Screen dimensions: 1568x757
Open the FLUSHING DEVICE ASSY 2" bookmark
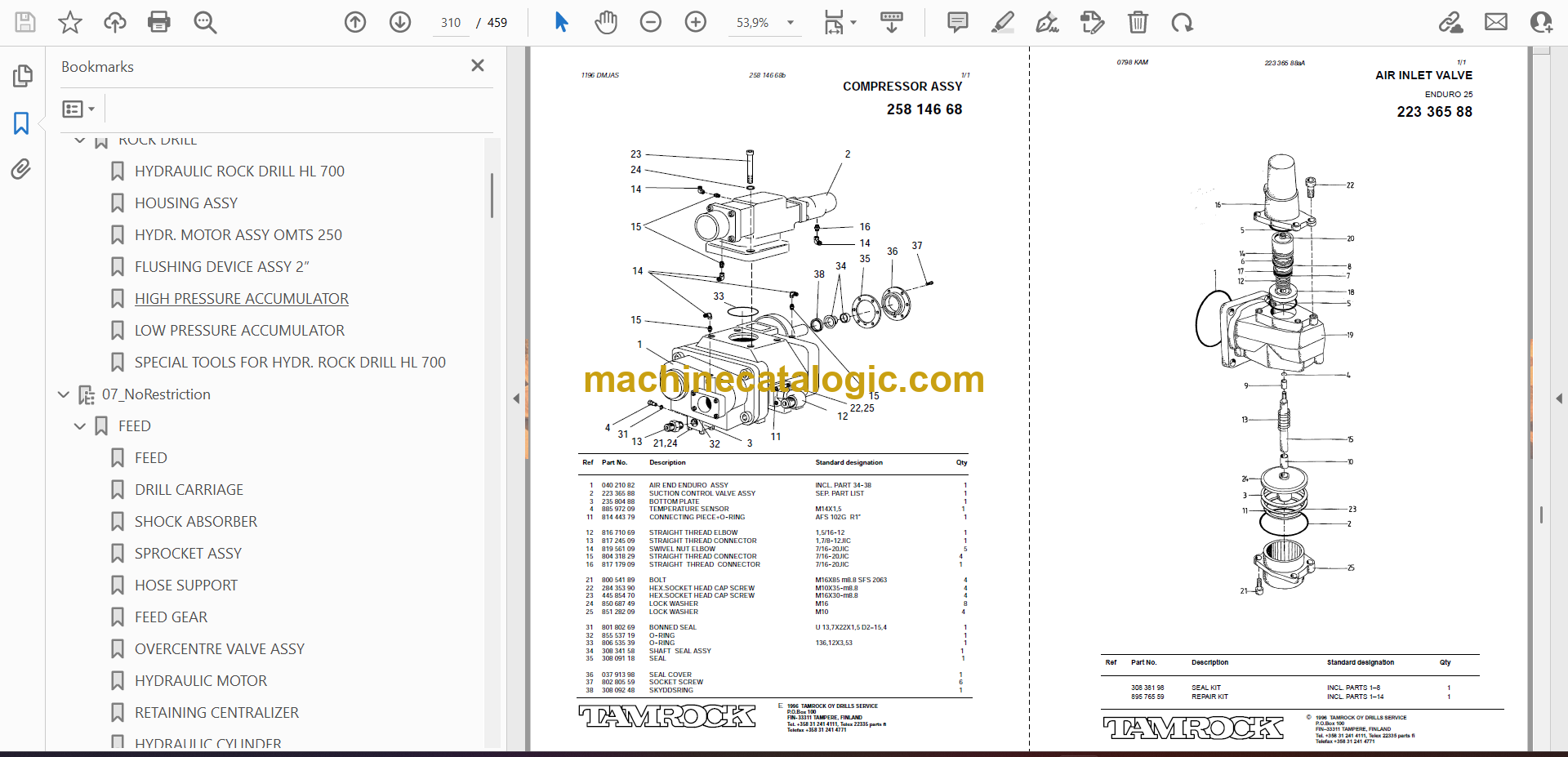tap(222, 267)
